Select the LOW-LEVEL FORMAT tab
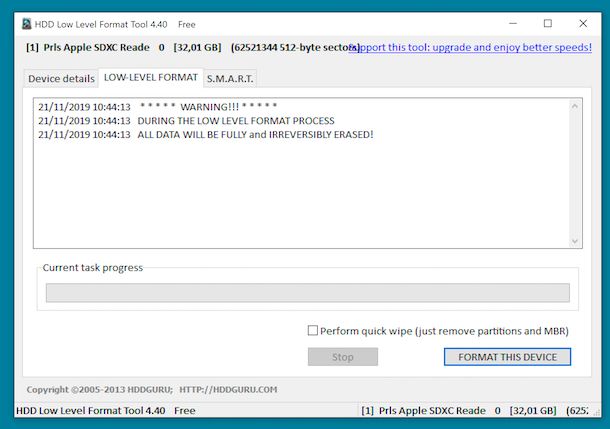Viewport: 610px width, 429px height. (151, 77)
